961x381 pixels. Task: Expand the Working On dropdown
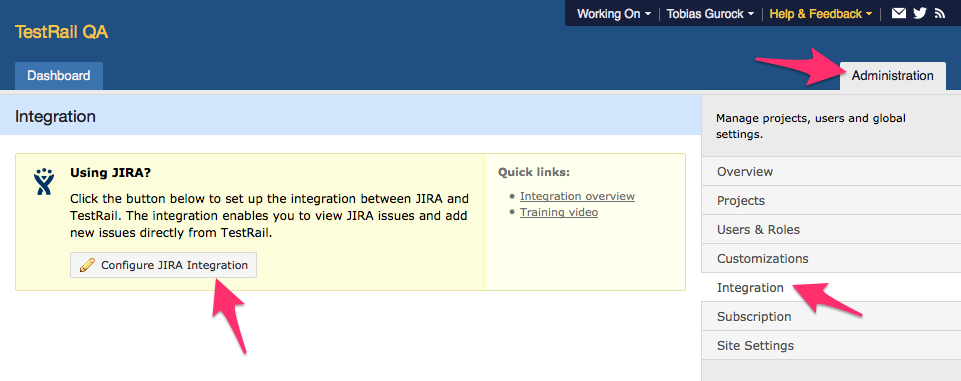pyautogui.click(x=614, y=13)
